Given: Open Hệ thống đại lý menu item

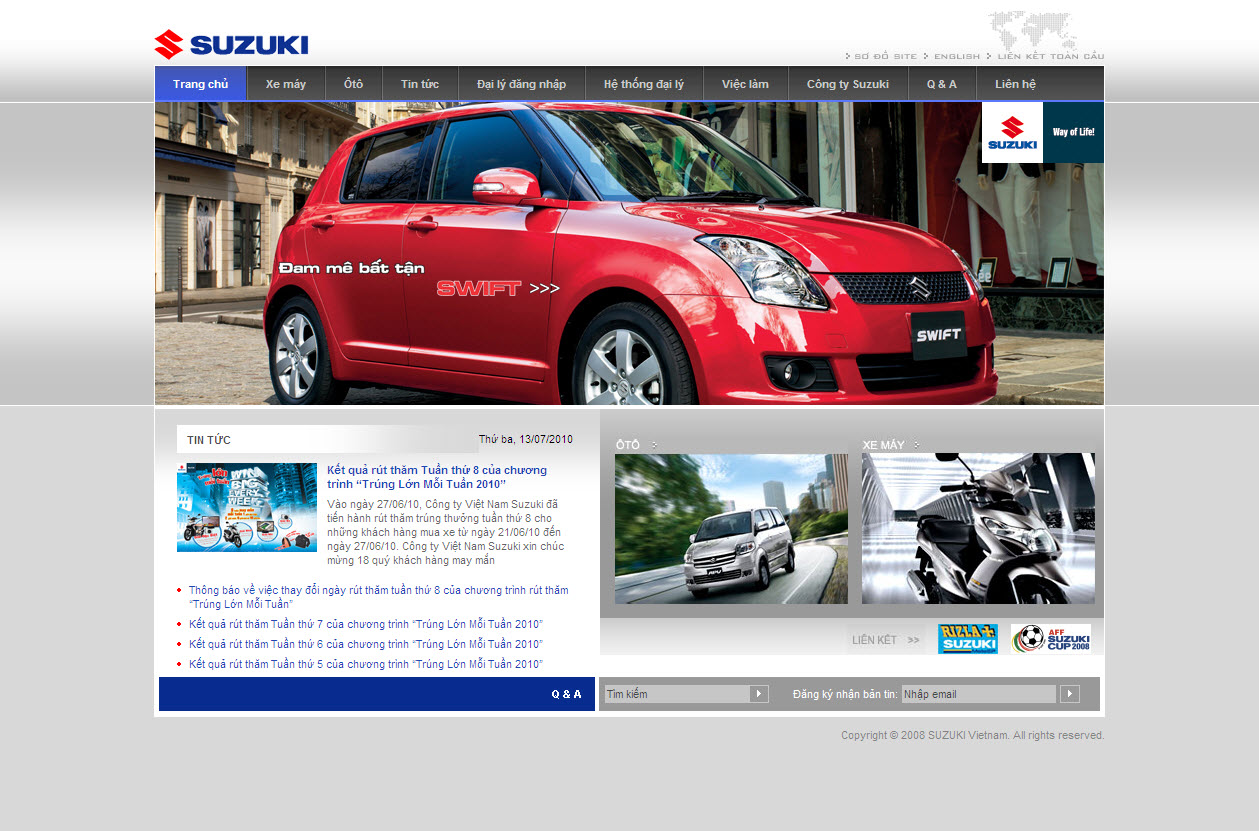Looking at the screenshot, I should coord(644,84).
